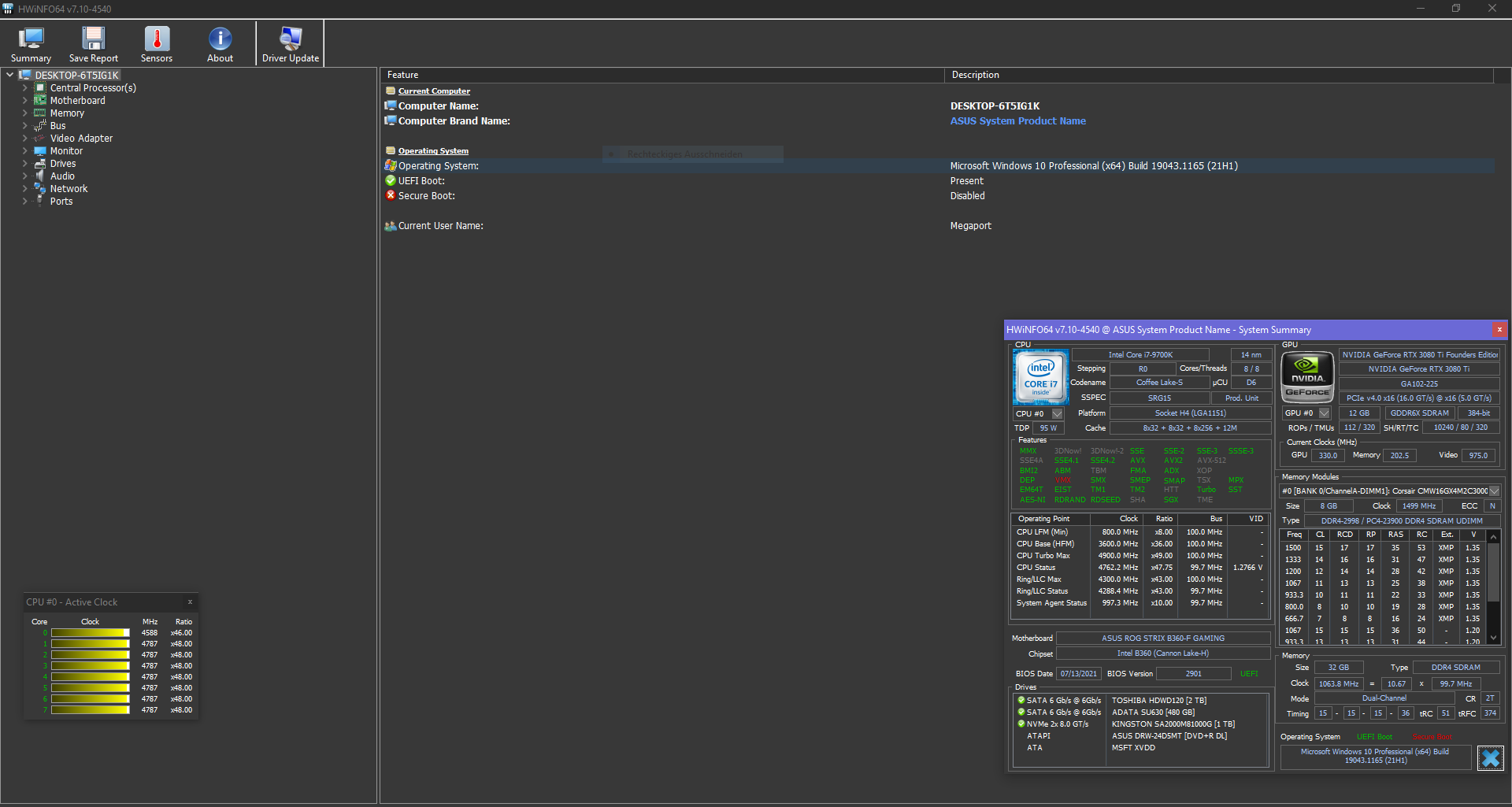Image resolution: width=1512 pixels, height=807 pixels.
Task: Click the Operating System section header icon
Action: pyautogui.click(x=390, y=150)
